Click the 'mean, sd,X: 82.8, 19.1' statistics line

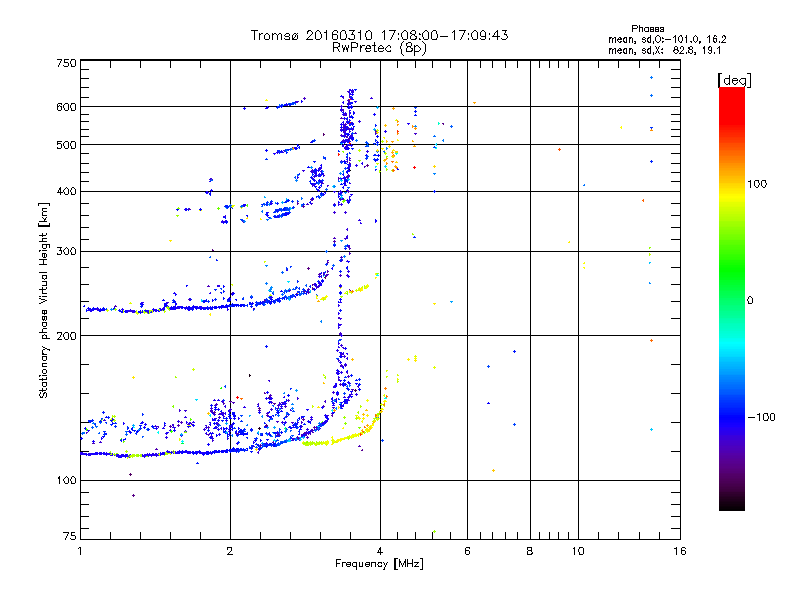tap(664, 51)
